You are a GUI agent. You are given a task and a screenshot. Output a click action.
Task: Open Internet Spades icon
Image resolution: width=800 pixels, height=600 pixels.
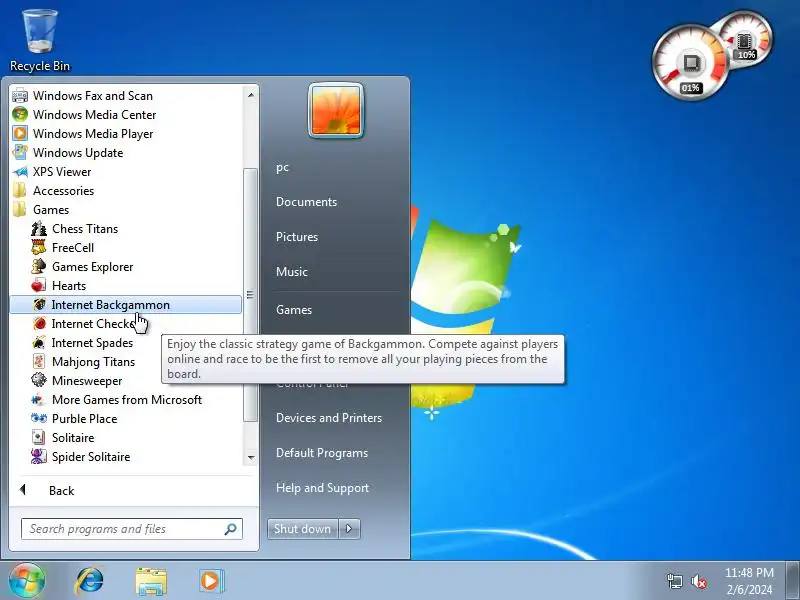click(39, 342)
